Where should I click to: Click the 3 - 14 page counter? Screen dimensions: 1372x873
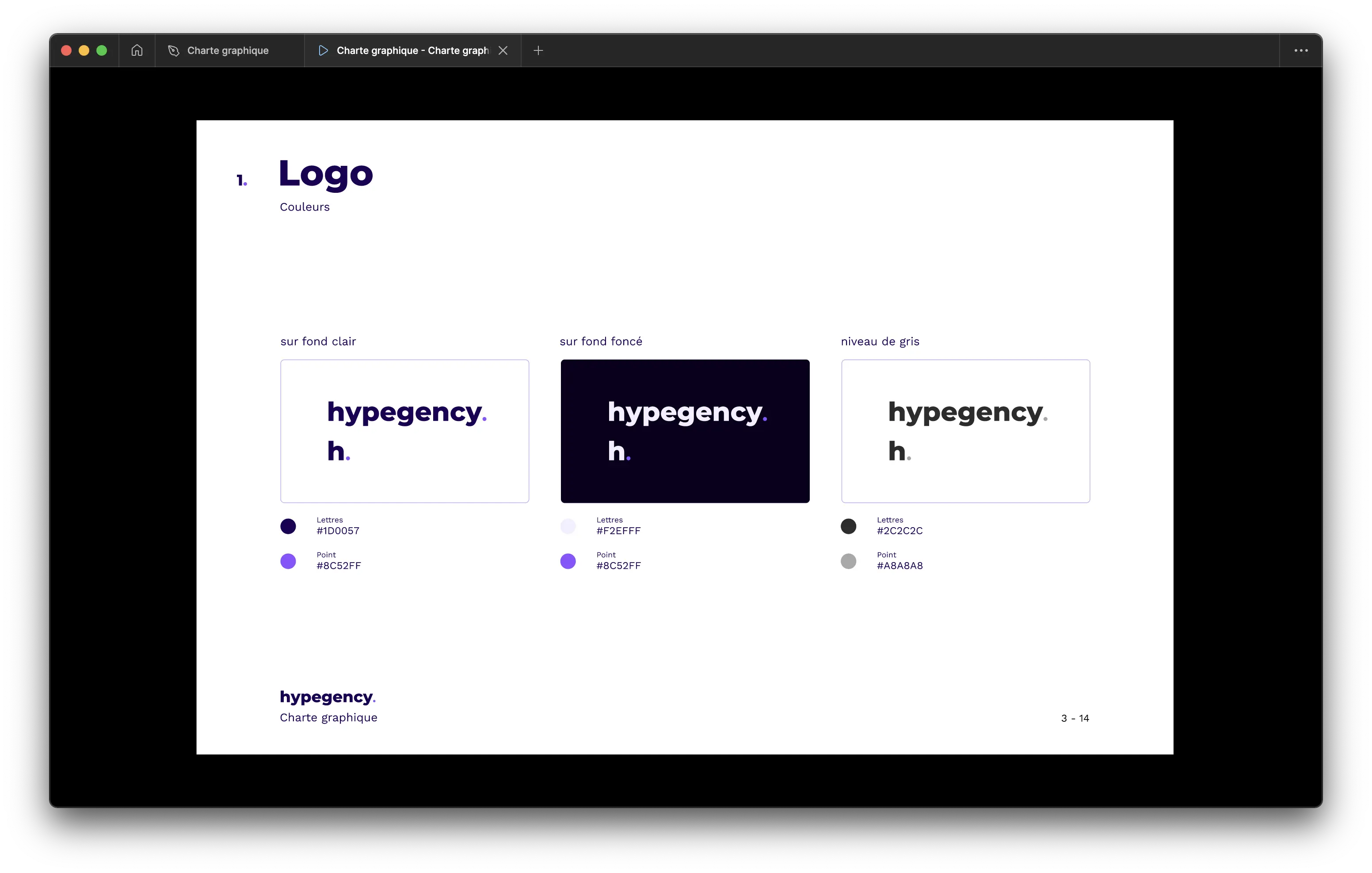coord(1075,718)
